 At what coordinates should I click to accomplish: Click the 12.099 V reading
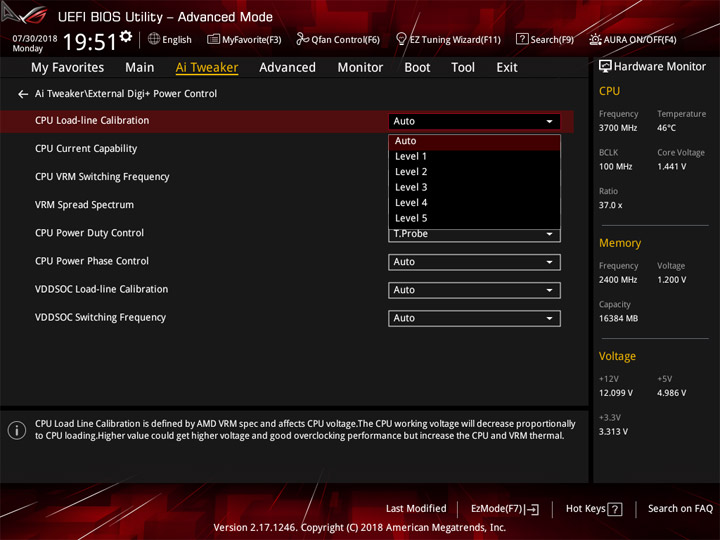616,393
